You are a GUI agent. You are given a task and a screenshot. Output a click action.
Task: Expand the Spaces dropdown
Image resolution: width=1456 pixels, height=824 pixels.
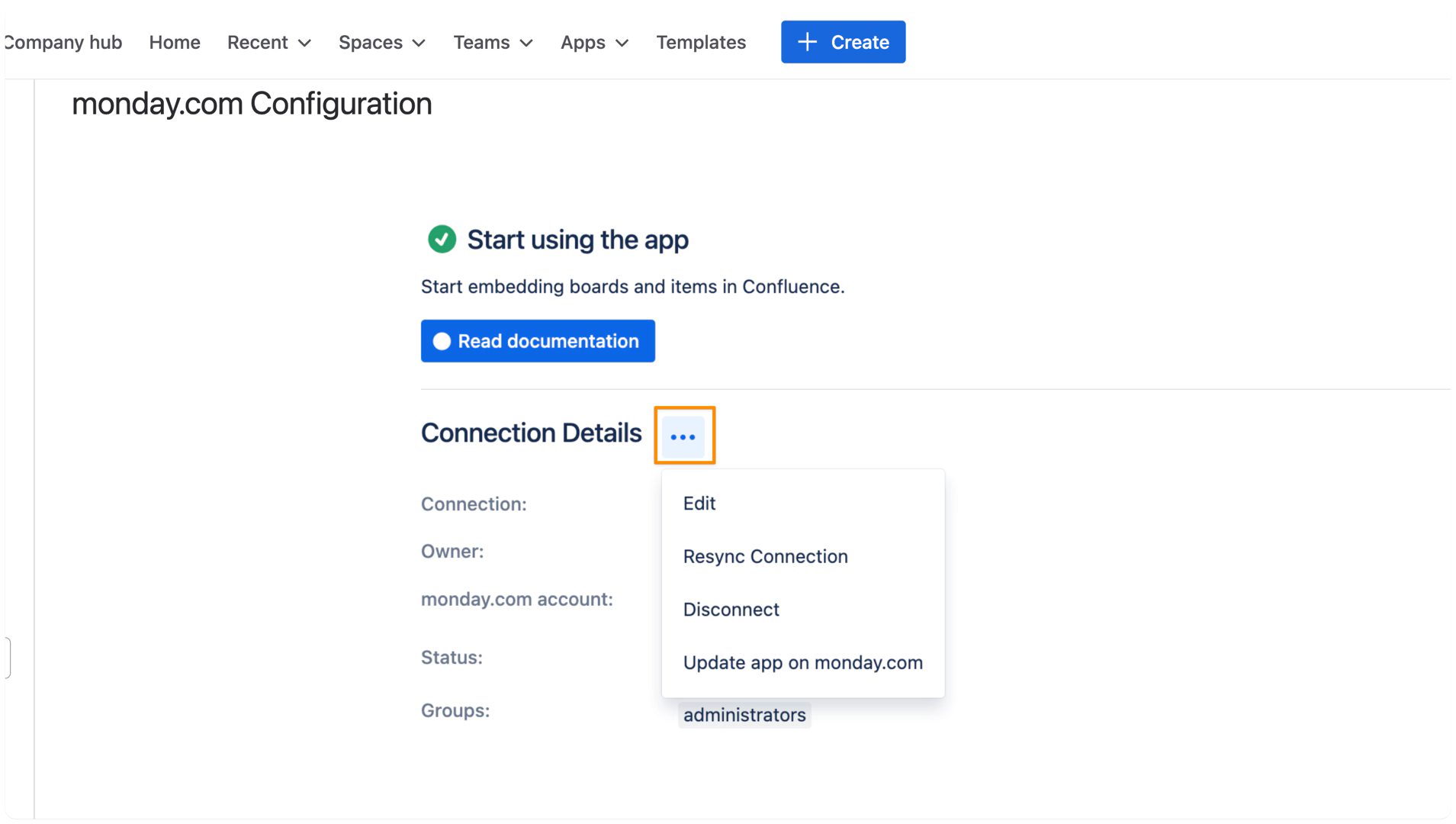coord(381,43)
